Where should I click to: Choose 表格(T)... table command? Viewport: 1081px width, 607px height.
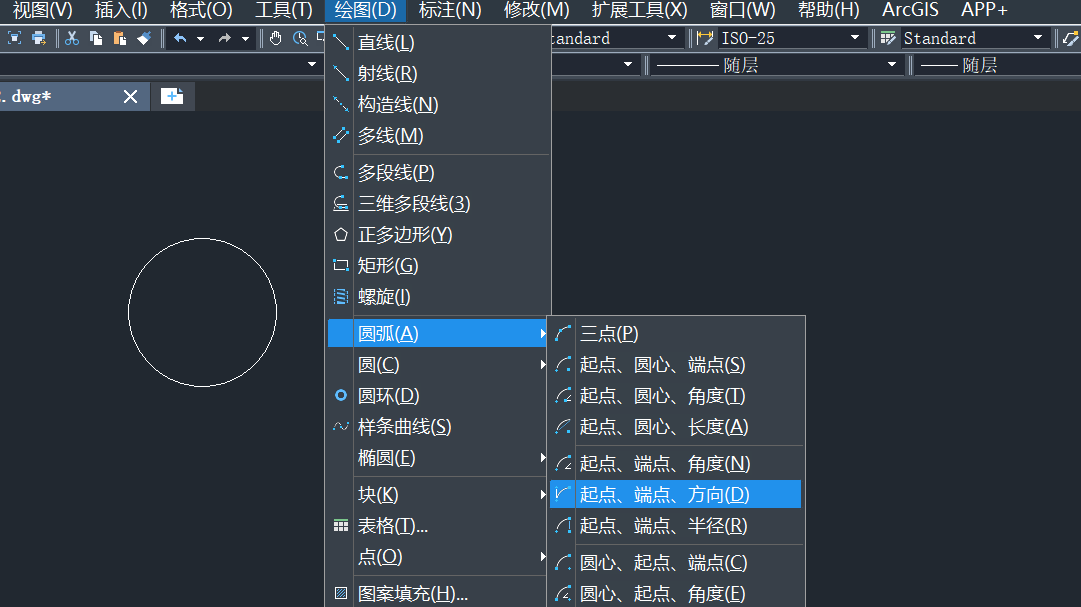click(x=438, y=526)
